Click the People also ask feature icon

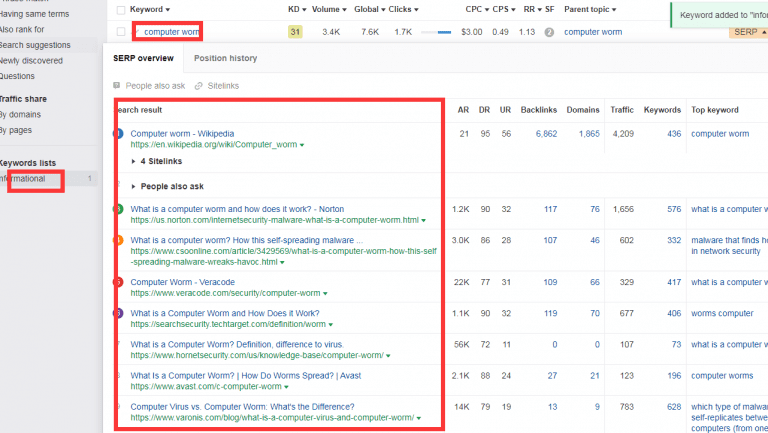click(117, 86)
